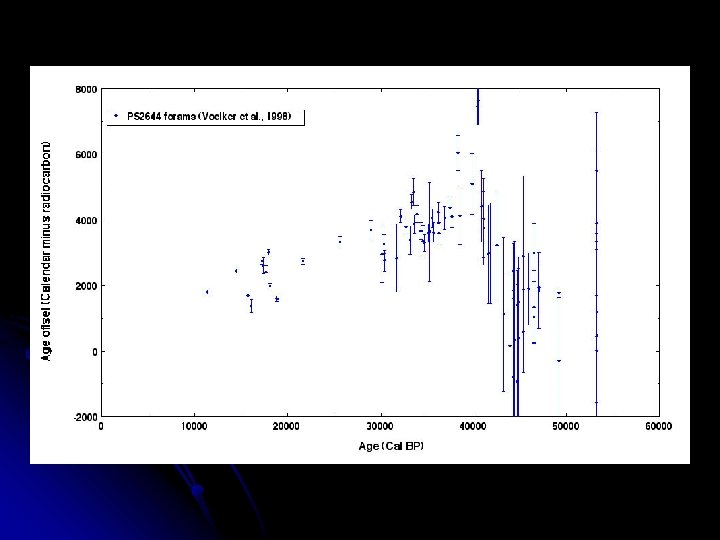
Task: Click the y-axis tick label '6000'
Action: pos(86,155)
